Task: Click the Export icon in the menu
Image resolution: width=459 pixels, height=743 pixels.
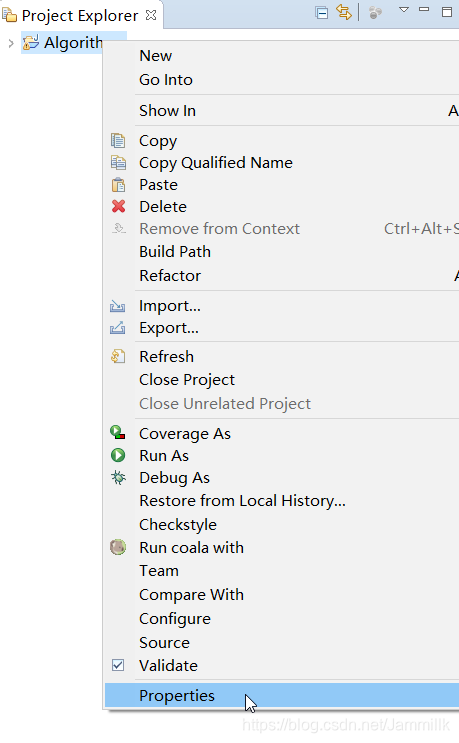Action: coord(117,328)
